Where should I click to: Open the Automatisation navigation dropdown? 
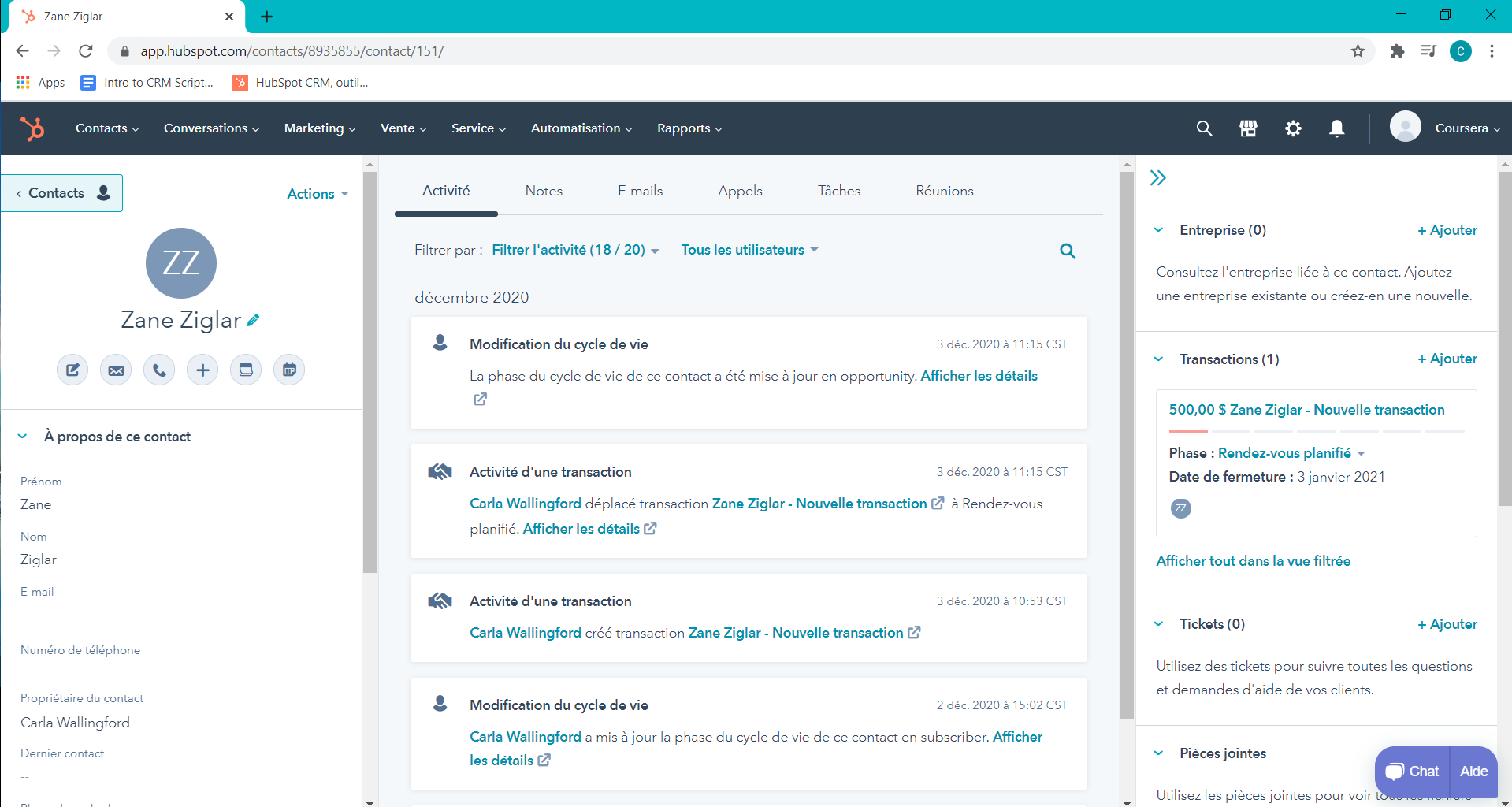(x=581, y=128)
